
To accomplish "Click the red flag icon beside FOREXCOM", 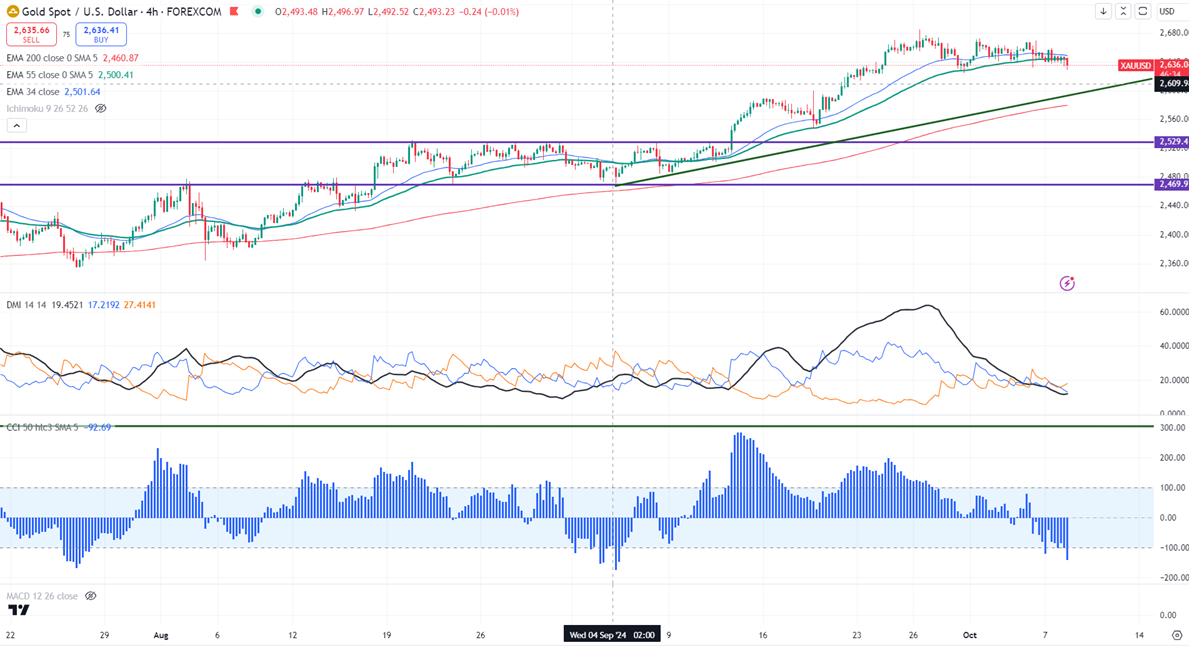I will click(x=234, y=11).
